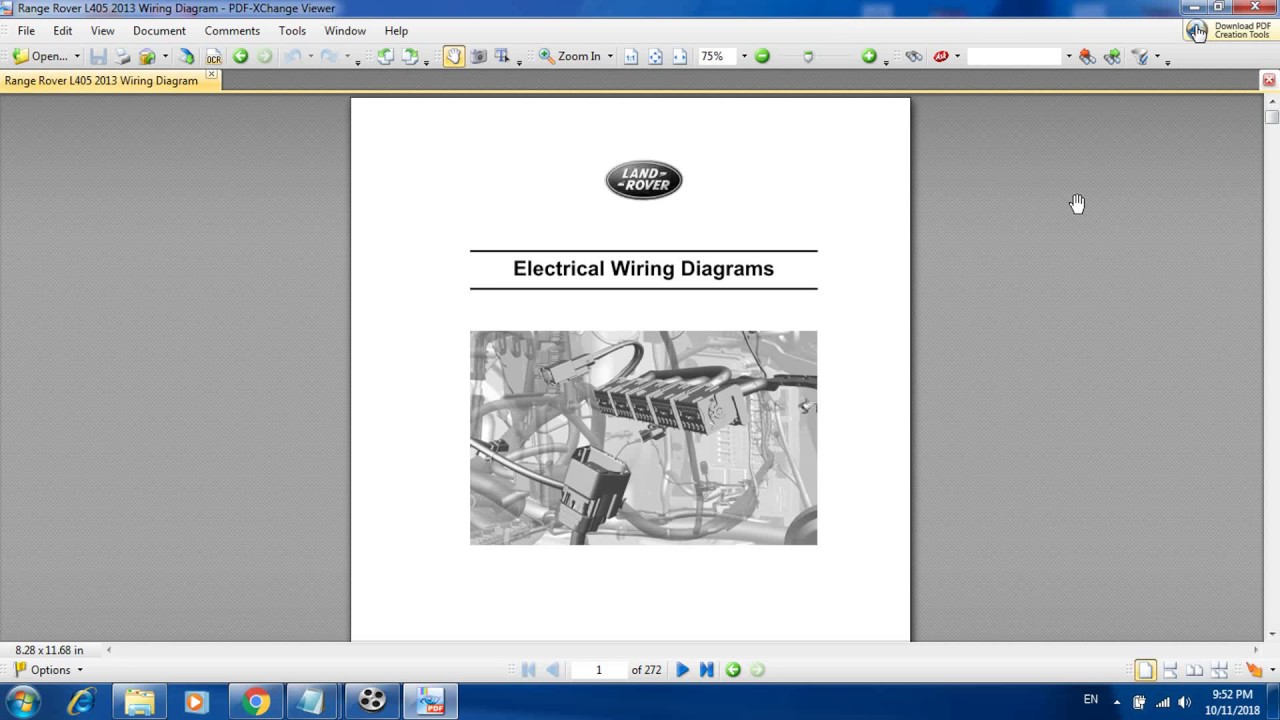1280x720 pixels.
Task: Select the Hand tool
Action: (454, 56)
